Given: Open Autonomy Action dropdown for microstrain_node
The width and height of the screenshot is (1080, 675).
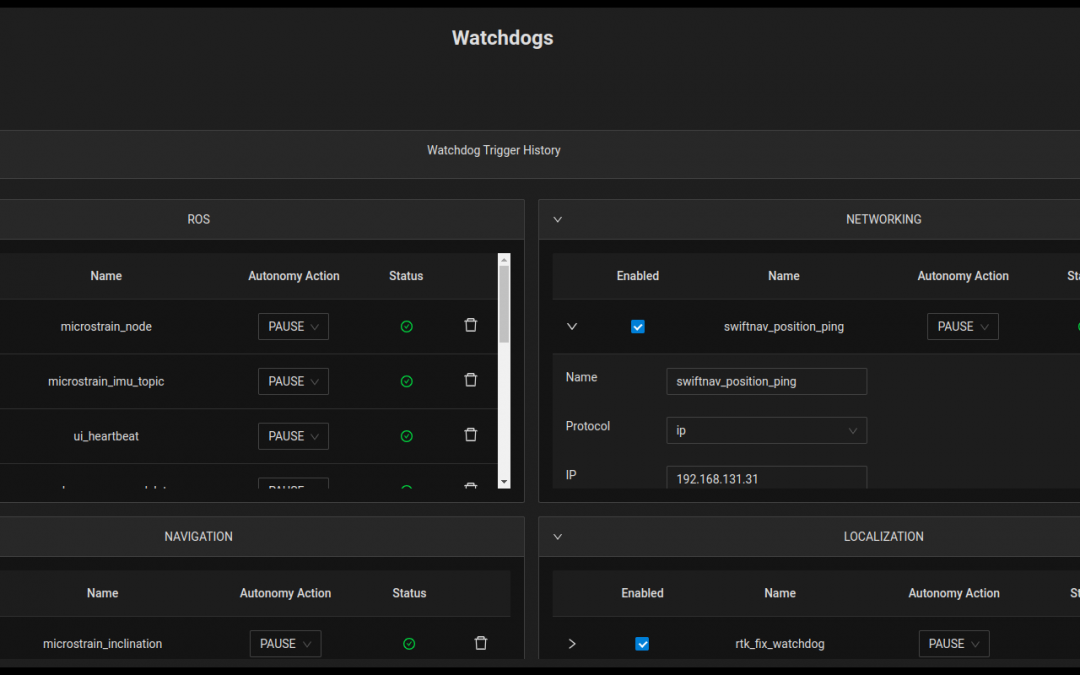Looking at the screenshot, I should (293, 327).
